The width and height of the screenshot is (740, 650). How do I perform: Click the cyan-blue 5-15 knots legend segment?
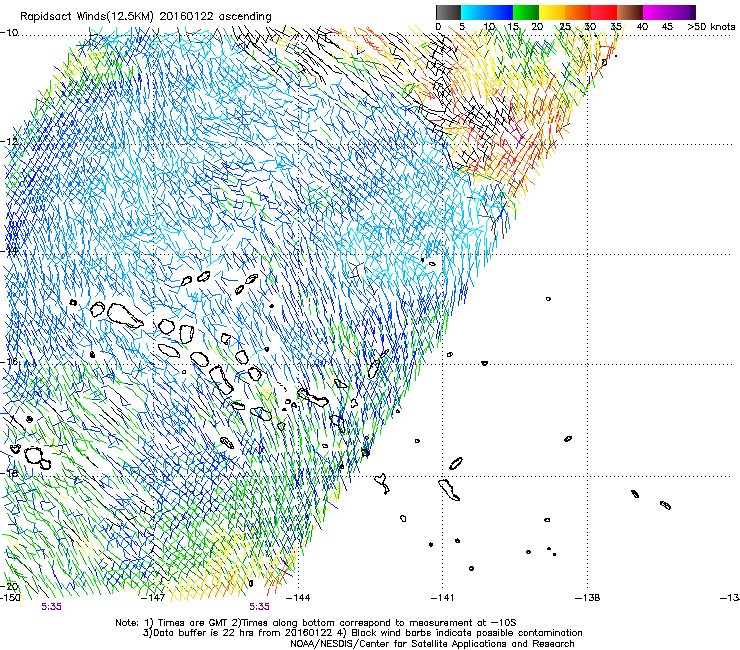[x=487, y=12]
